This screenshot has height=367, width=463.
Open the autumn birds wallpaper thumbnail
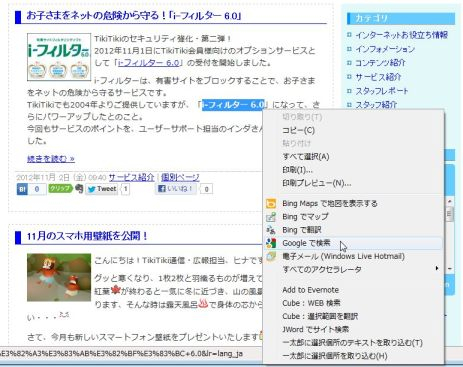click(x=59, y=277)
